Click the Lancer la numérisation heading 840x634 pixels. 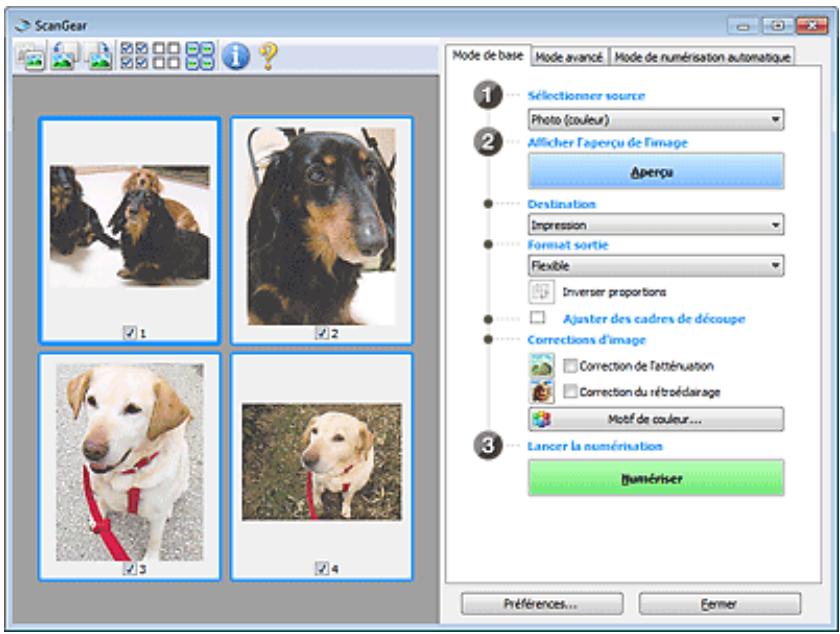tap(595, 446)
